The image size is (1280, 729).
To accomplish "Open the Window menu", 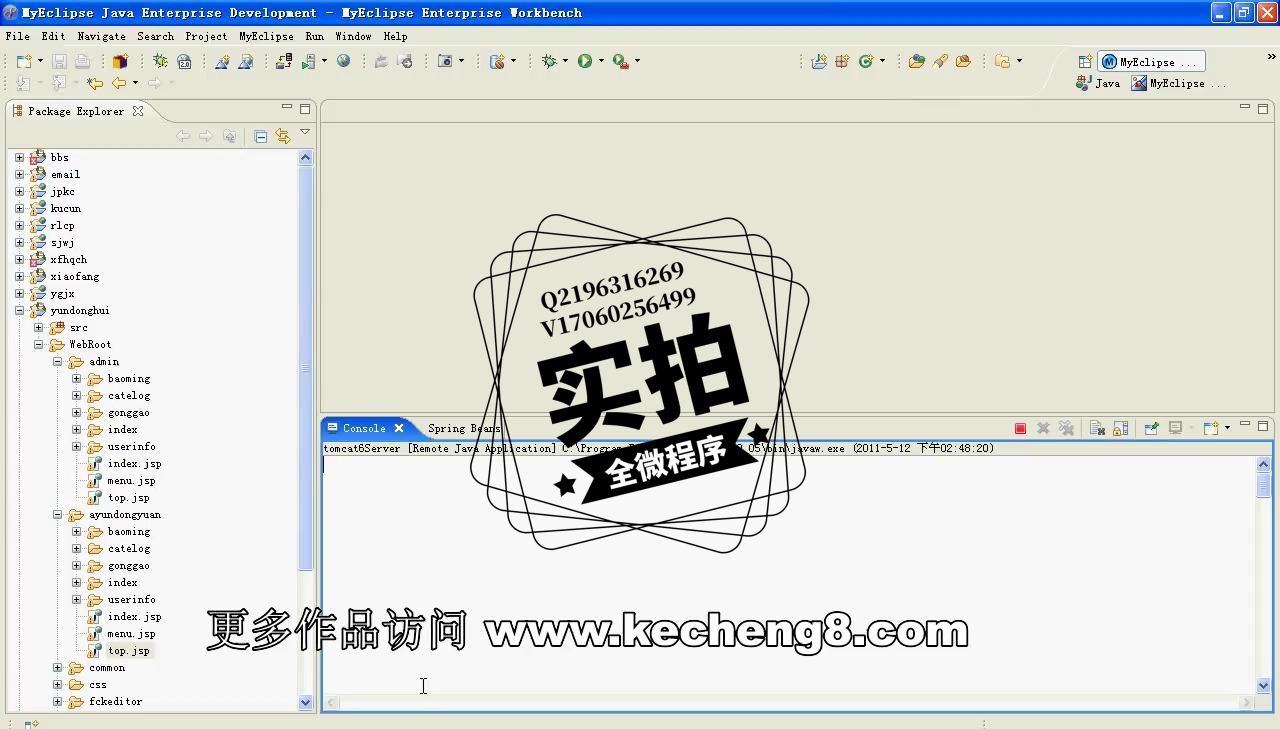I will (353, 36).
